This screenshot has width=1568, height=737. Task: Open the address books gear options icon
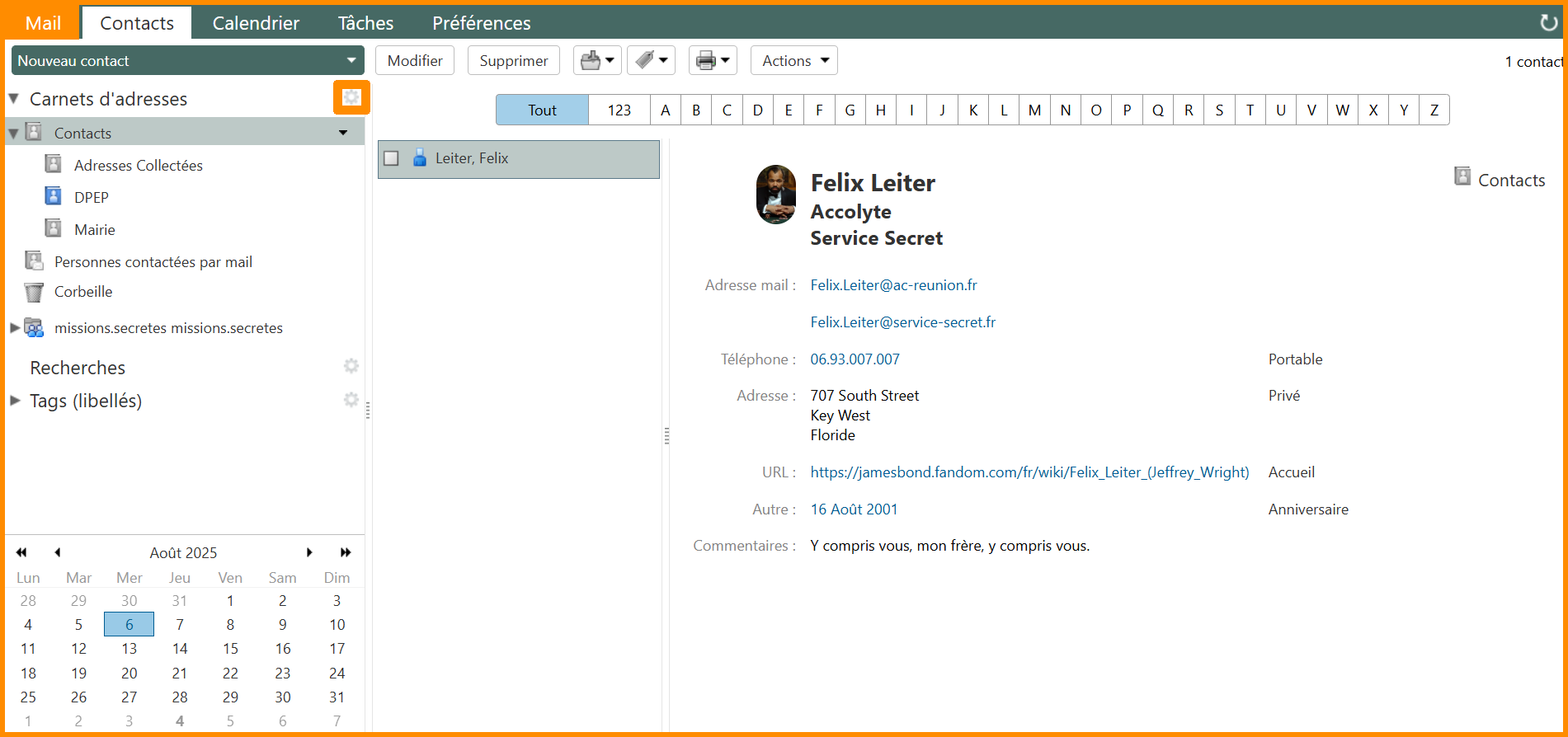coord(351,97)
